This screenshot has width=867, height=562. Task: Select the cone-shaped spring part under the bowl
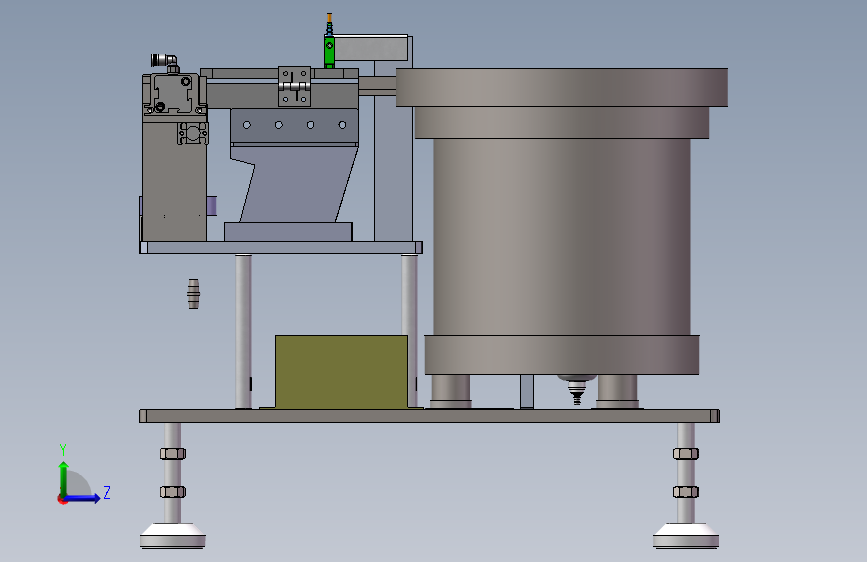(577, 389)
